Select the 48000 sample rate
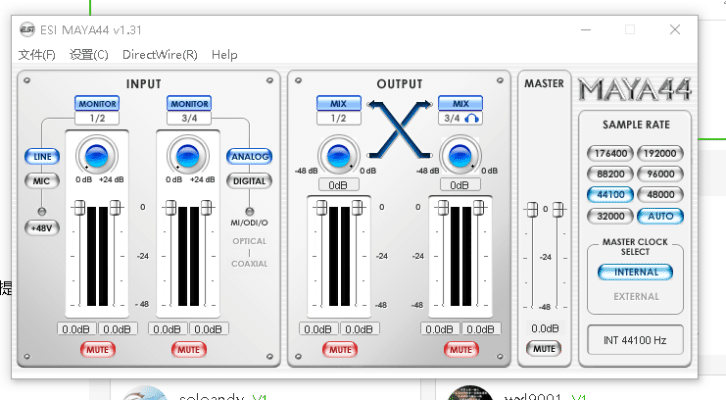This screenshot has height=400, width=726. (x=661, y=196)
